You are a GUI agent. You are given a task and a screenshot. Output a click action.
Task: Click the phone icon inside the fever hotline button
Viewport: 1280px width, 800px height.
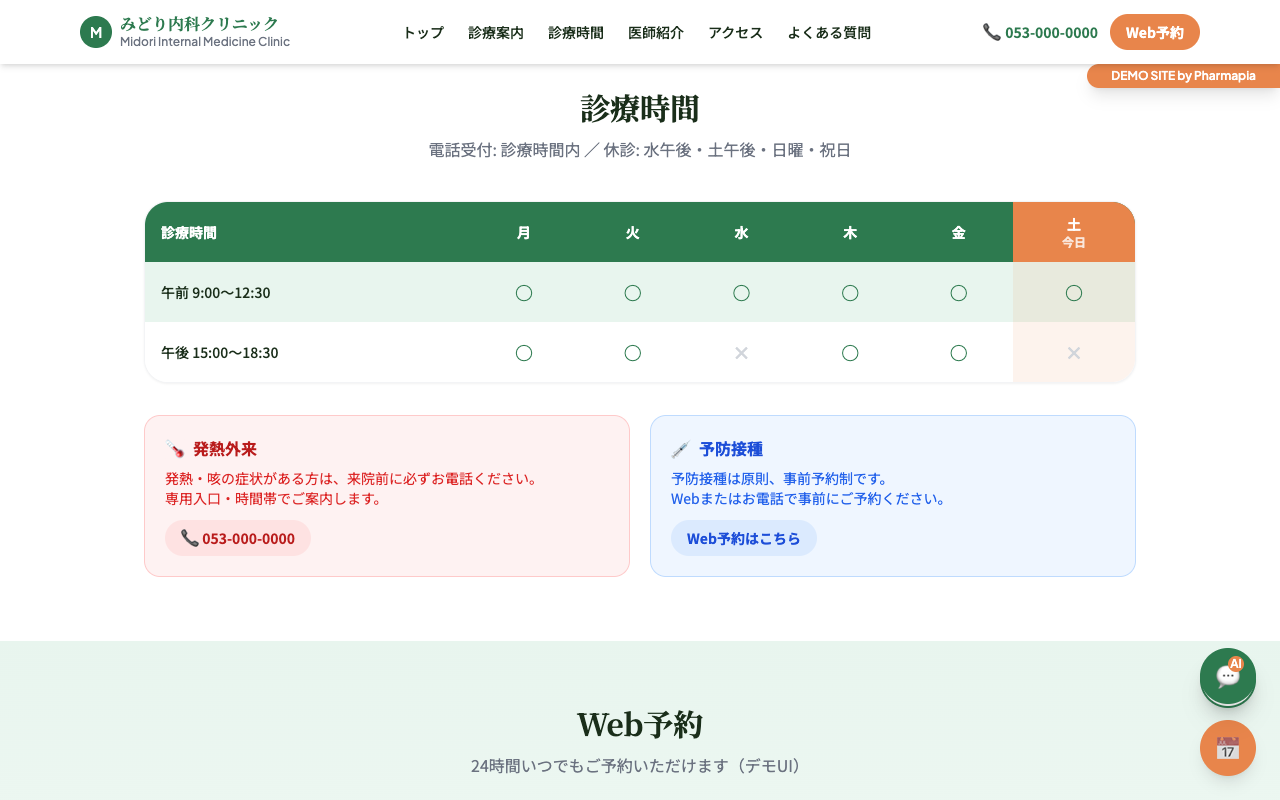coord(189,538)
